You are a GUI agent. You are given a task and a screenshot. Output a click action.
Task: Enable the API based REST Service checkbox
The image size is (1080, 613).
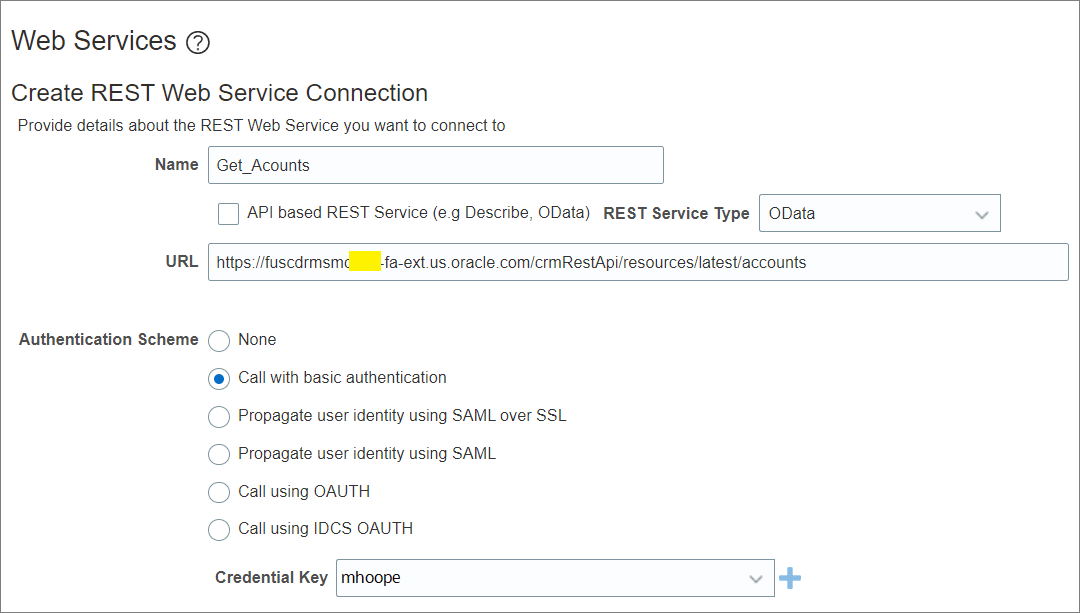click(x=228, y=213)
